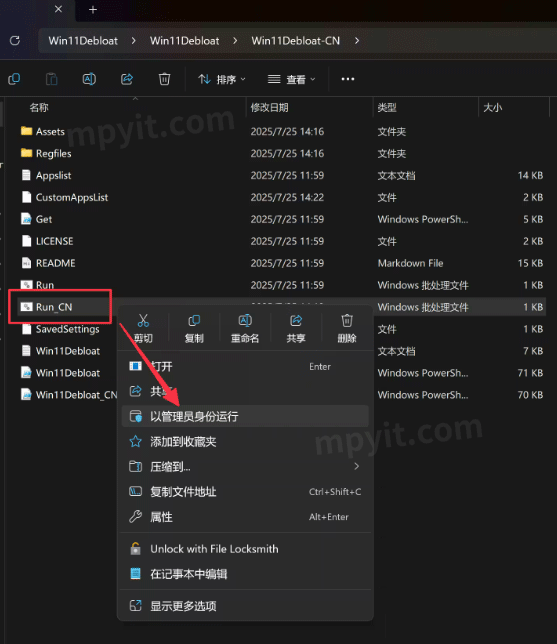Image resolution: width=557 pixels, height=644 pixels.
Task: Click the toolbar rename icon
Action: click(89, 79)
